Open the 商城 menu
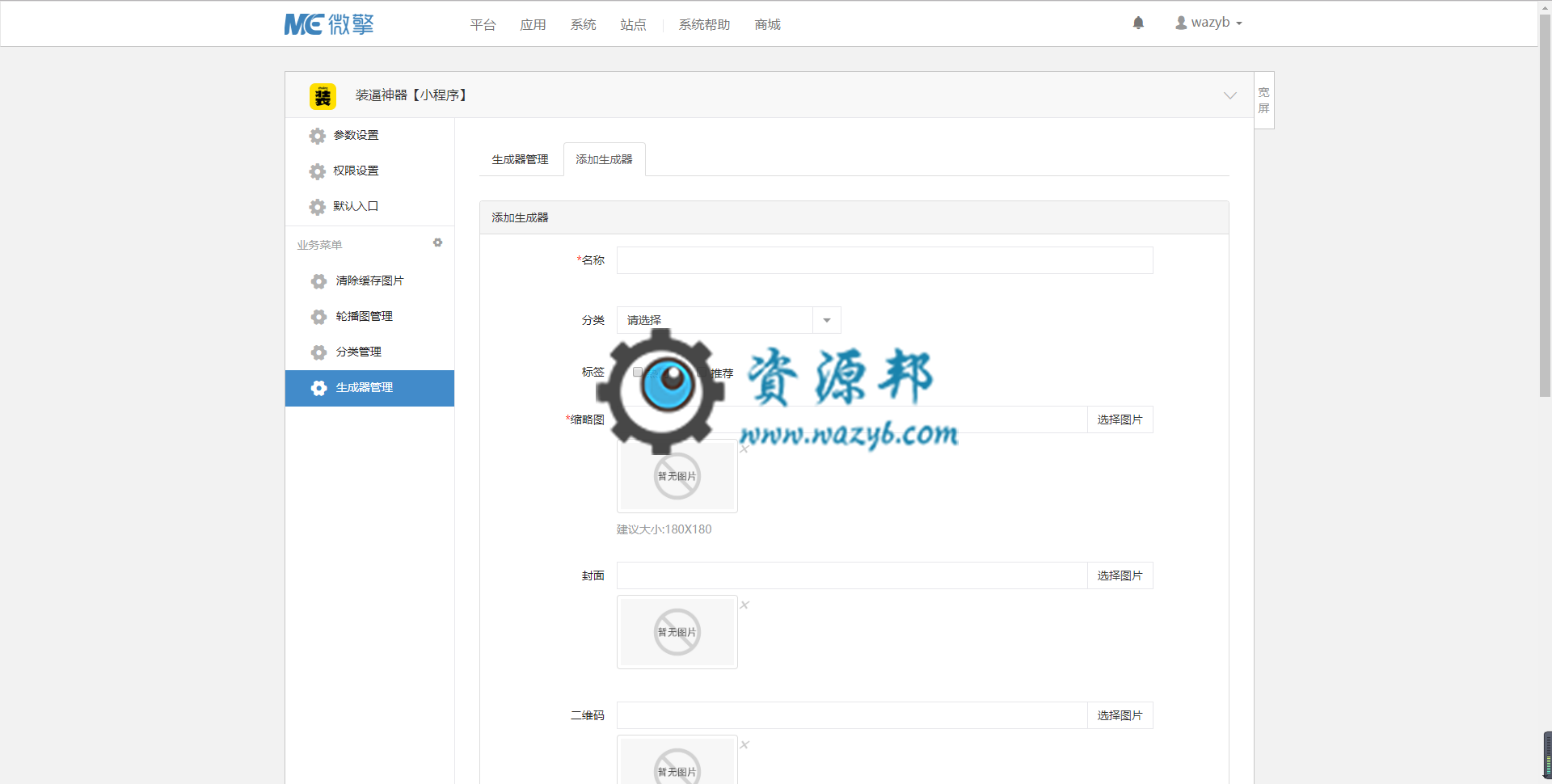The image size is (1552, 784). (x=767, y=25)
